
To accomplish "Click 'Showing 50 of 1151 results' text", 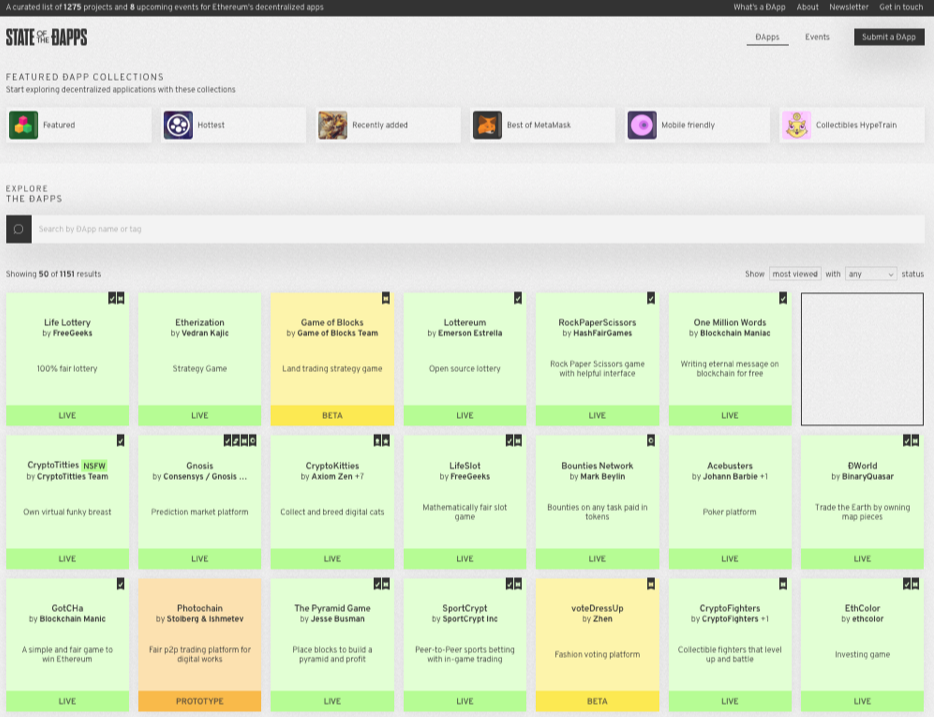I will pos(54,274).
